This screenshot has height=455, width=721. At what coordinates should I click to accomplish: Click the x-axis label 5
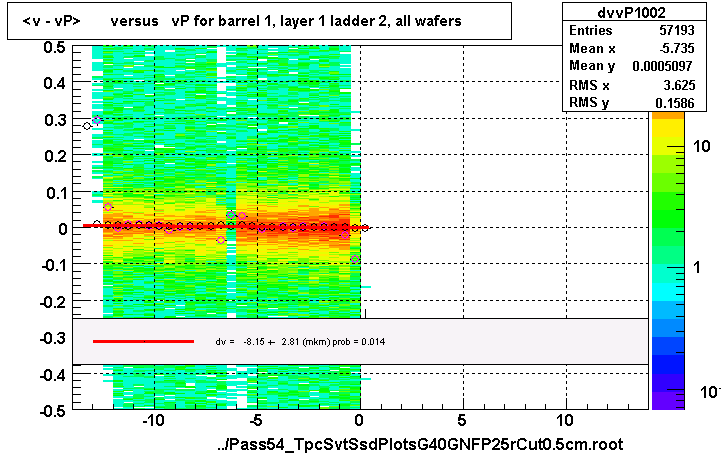pyautogui.click(x=462, y=421)
